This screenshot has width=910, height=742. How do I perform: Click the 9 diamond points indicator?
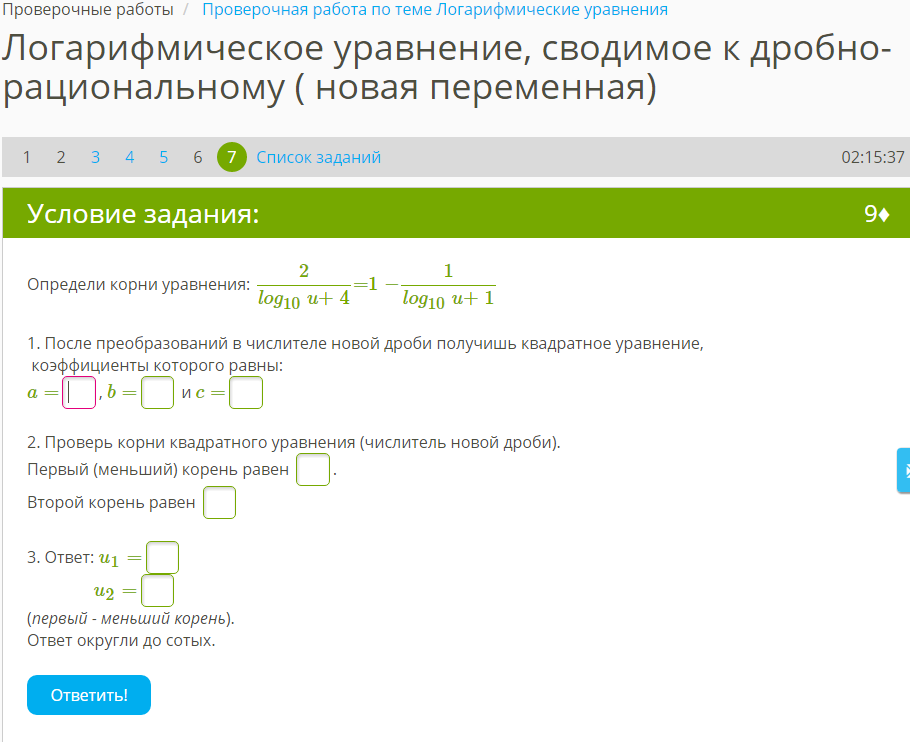click(x=876, y=214)
